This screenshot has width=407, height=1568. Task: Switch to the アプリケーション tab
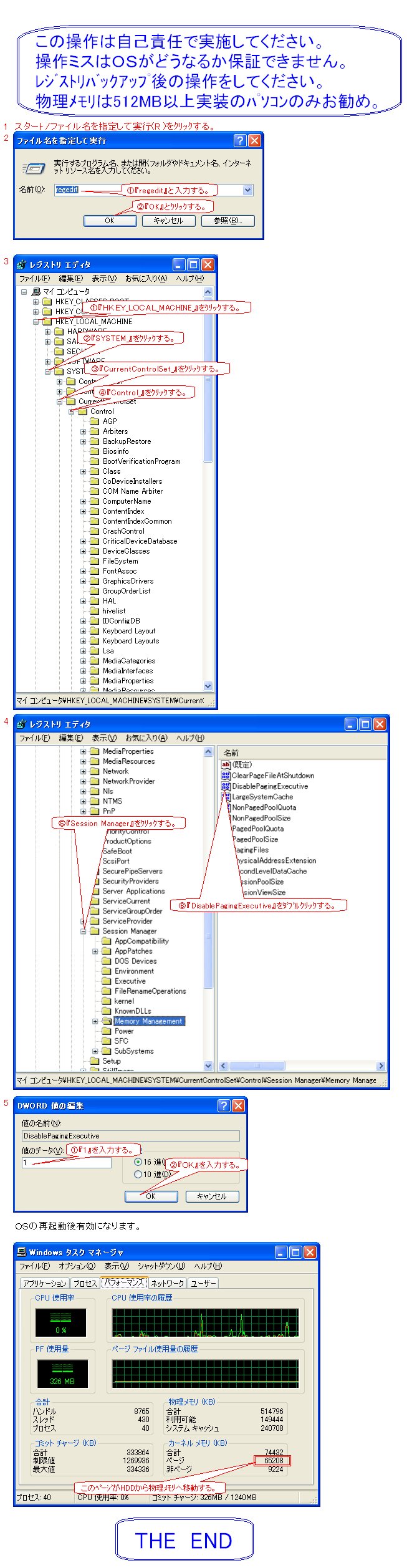tap(44, 1283)
